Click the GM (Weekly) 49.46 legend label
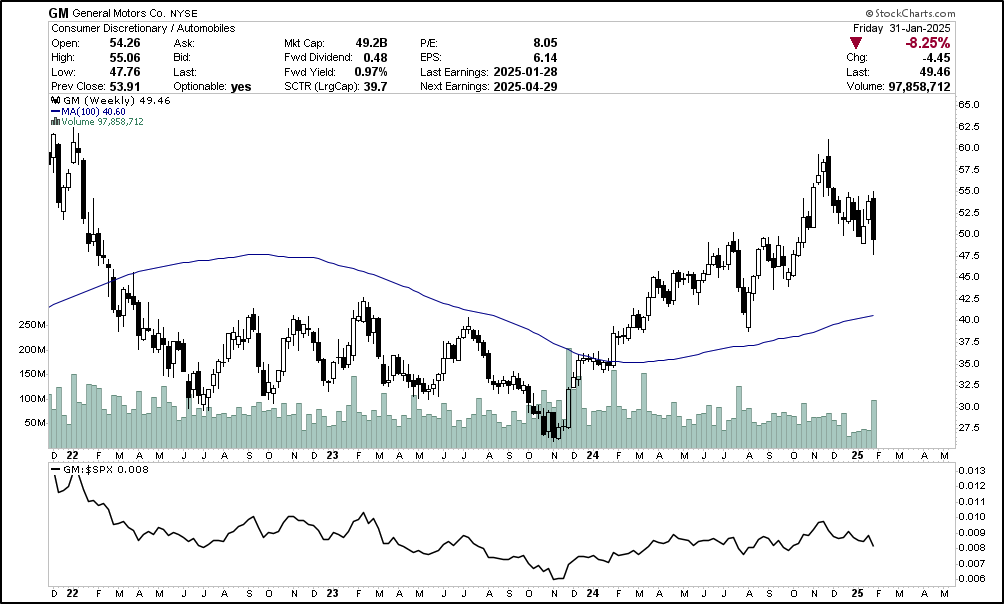The width and height of the screenshot is (1004, 604). click(x=117, y=101)
